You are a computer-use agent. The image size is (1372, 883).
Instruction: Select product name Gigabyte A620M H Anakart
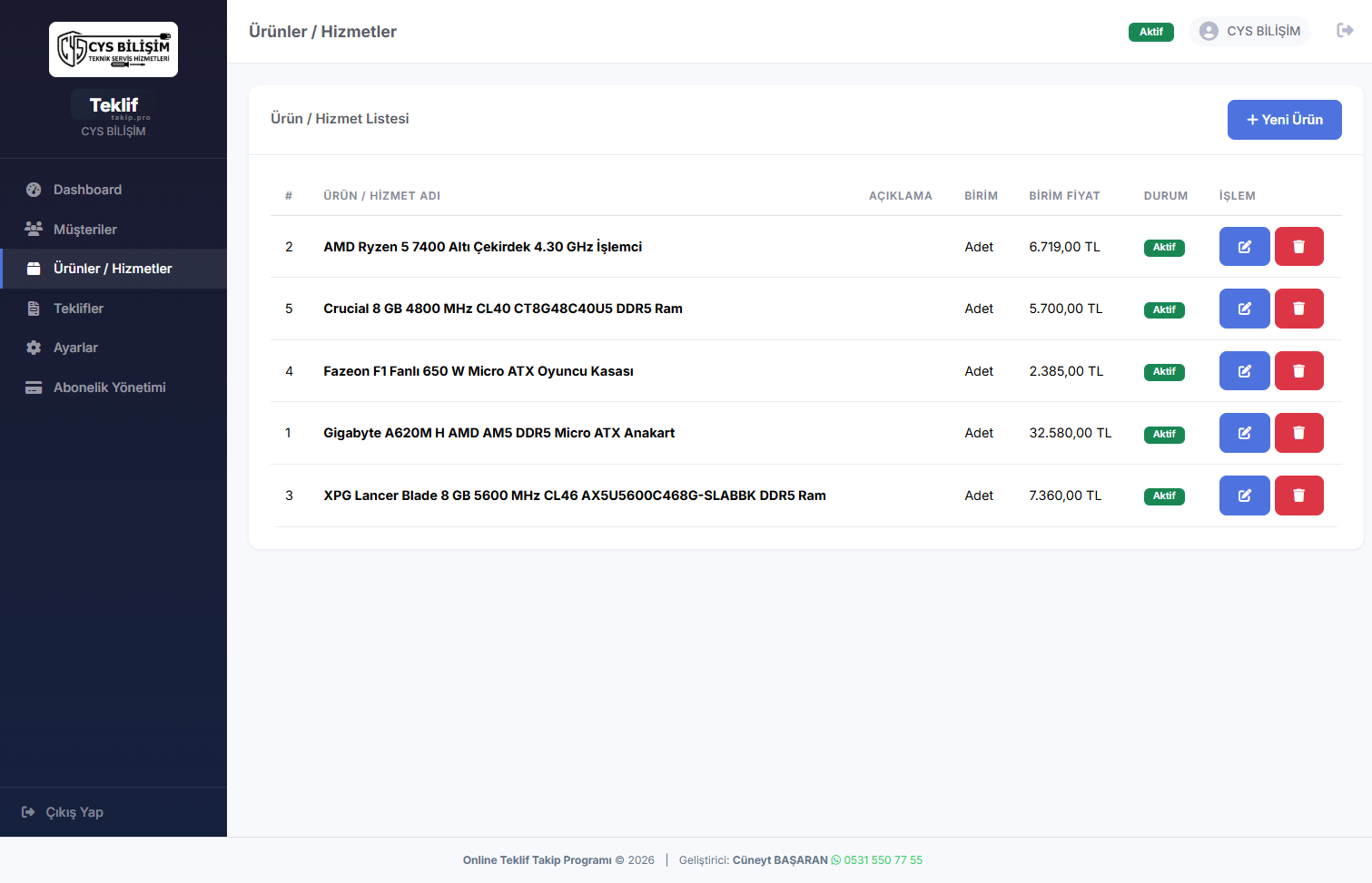pyautogui.click(x=499, y=433)
